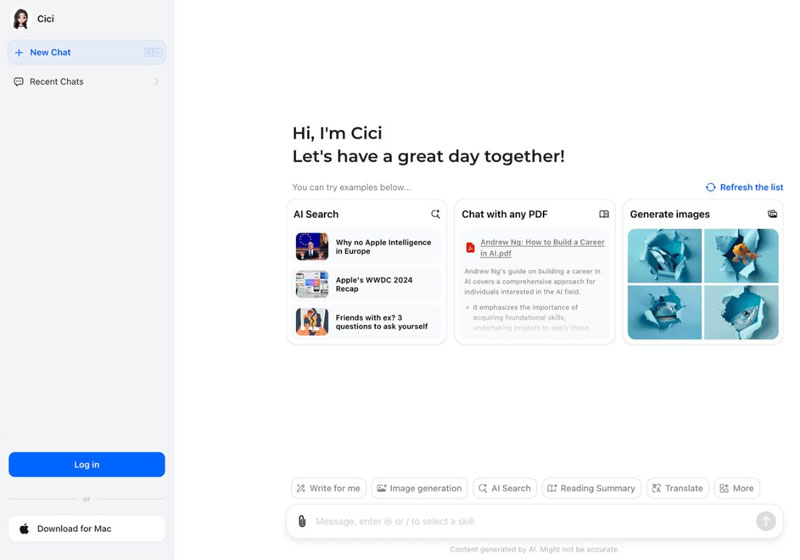Click the AI Search card magnifier icon
800x560 pixels.
click(435, 214)
